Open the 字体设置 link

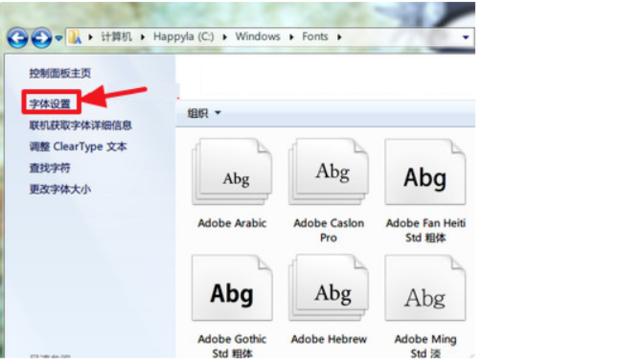pos(50,104)
